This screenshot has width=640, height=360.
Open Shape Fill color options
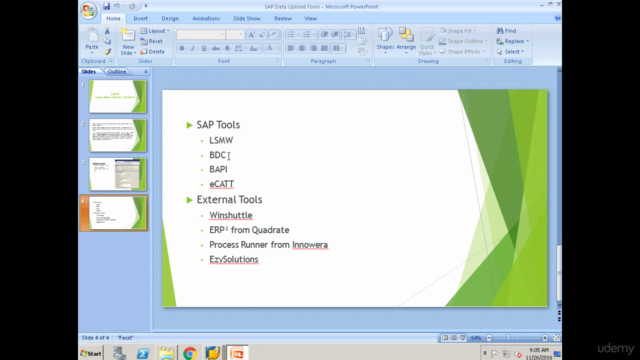coord(458,31)
